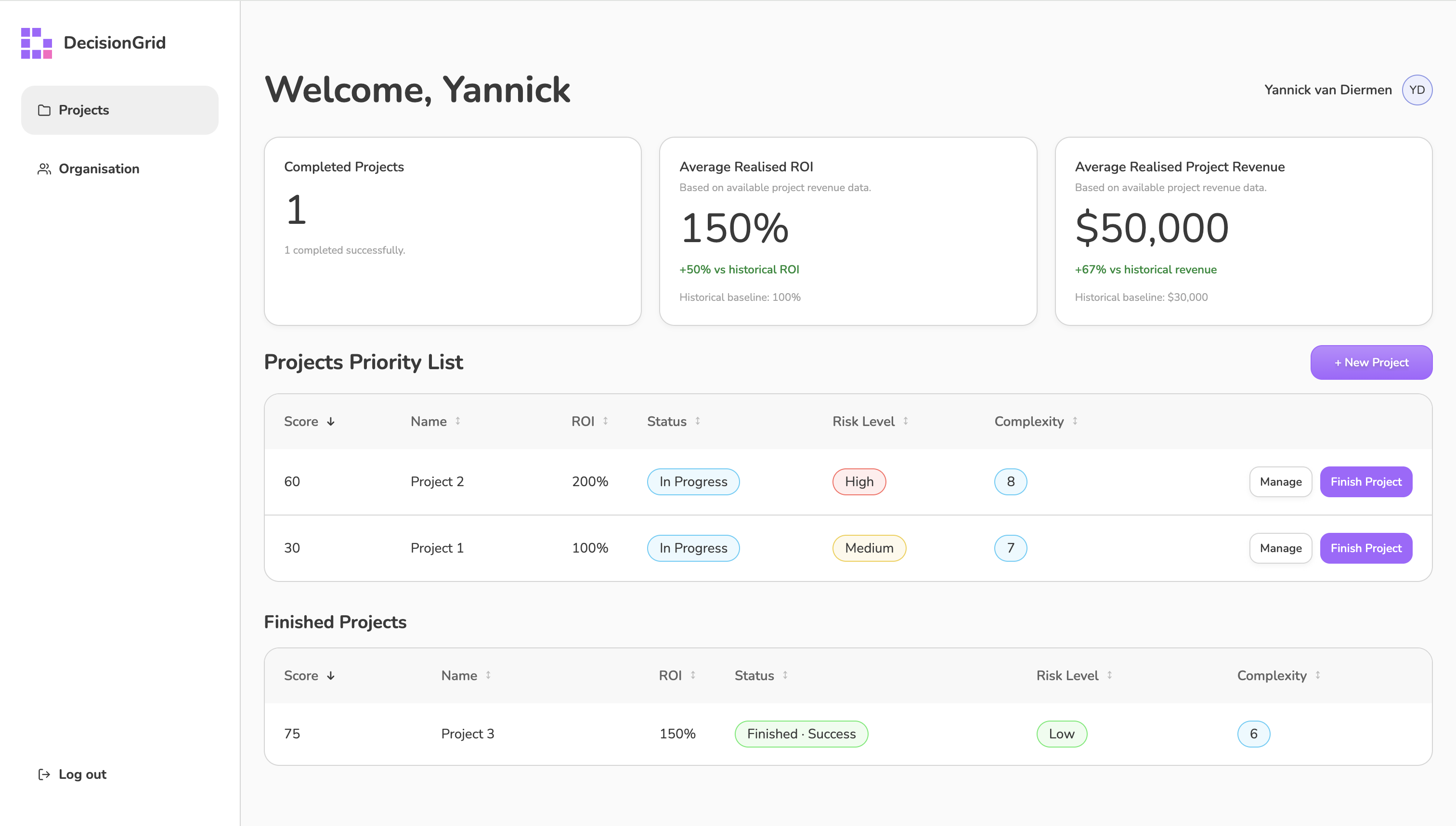Click the Complexity badge showing 6
The image size is (1456, 826).
(1253, 734)
